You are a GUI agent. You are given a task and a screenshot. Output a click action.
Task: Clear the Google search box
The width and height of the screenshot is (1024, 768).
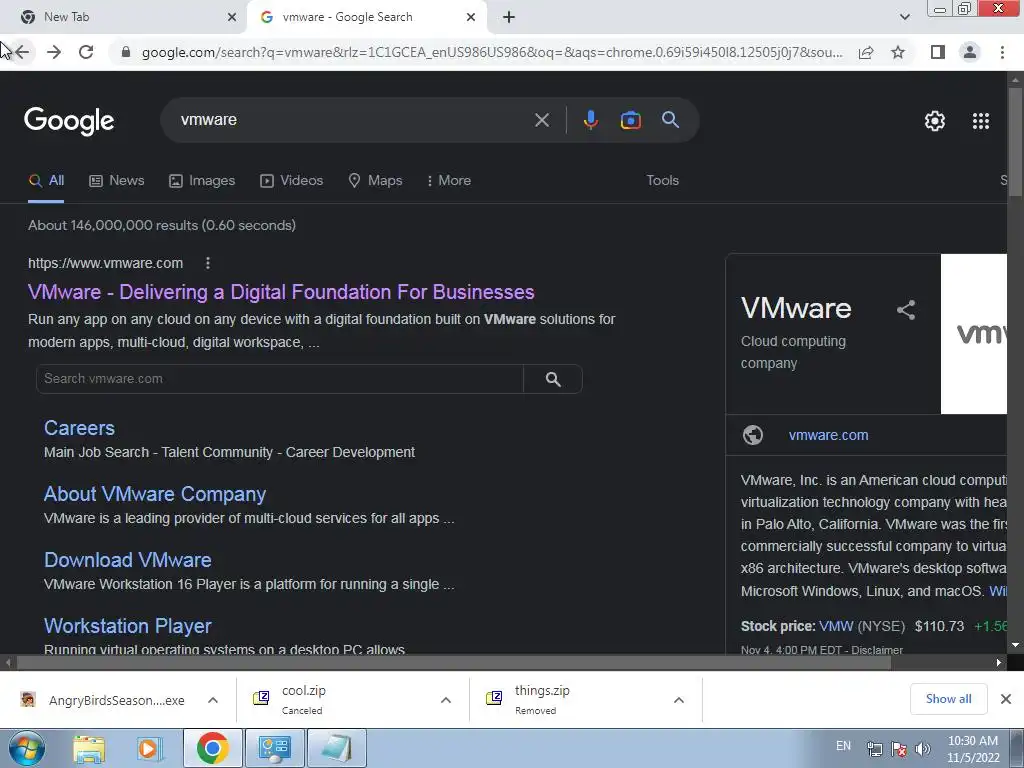coord(541,120)
